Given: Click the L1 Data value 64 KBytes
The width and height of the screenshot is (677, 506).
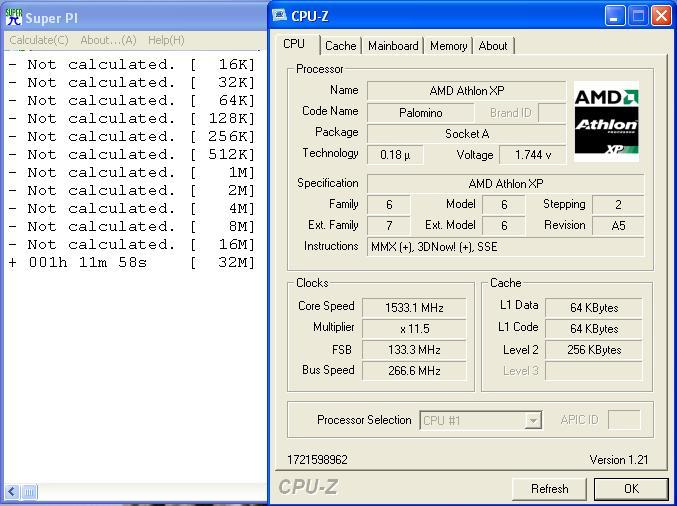Looking at the screenshot, I should coord(594,308).
